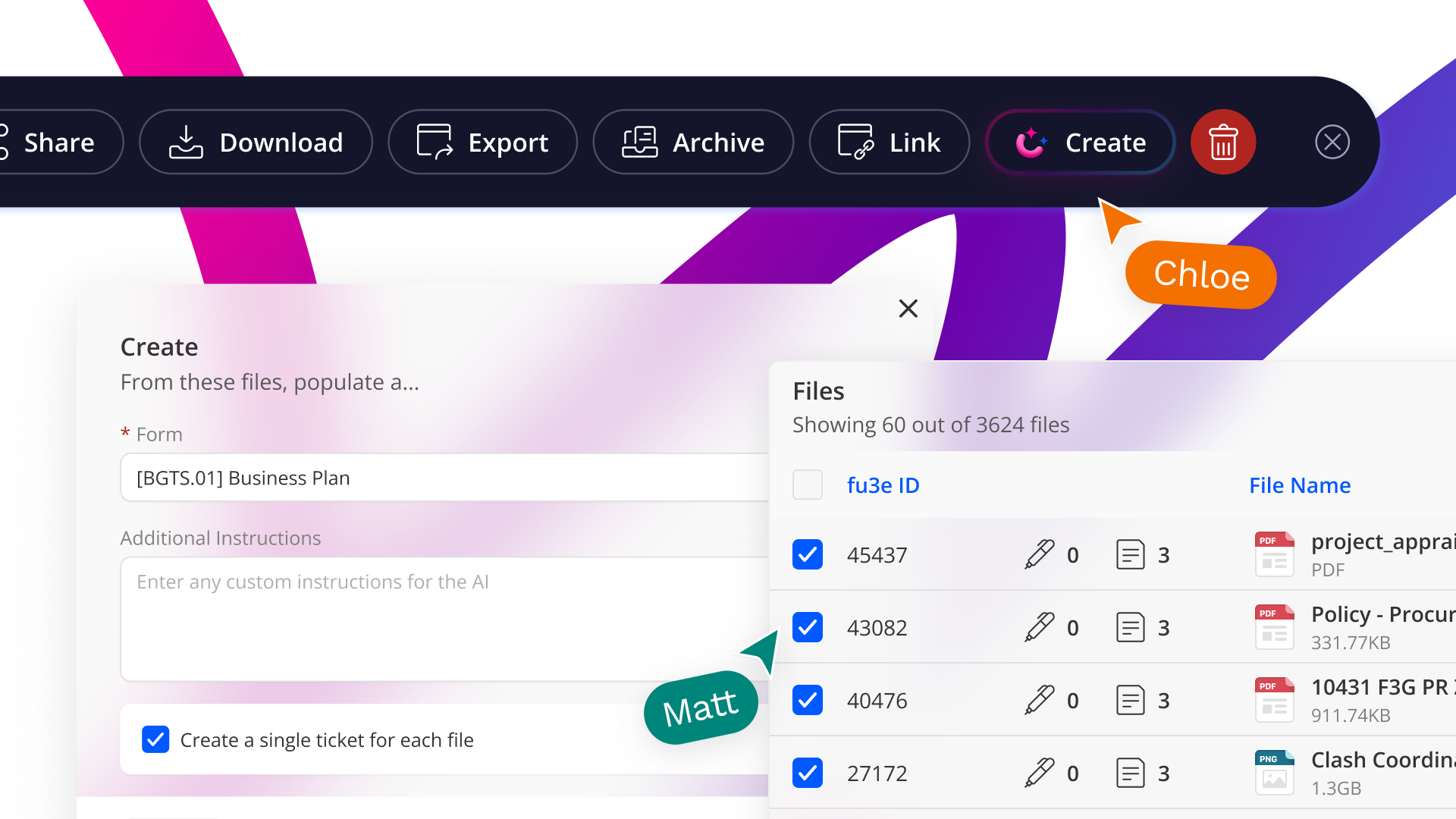Click the Export toolbar button
Viewport: 1456px width, 819px height.
point(482,143)
